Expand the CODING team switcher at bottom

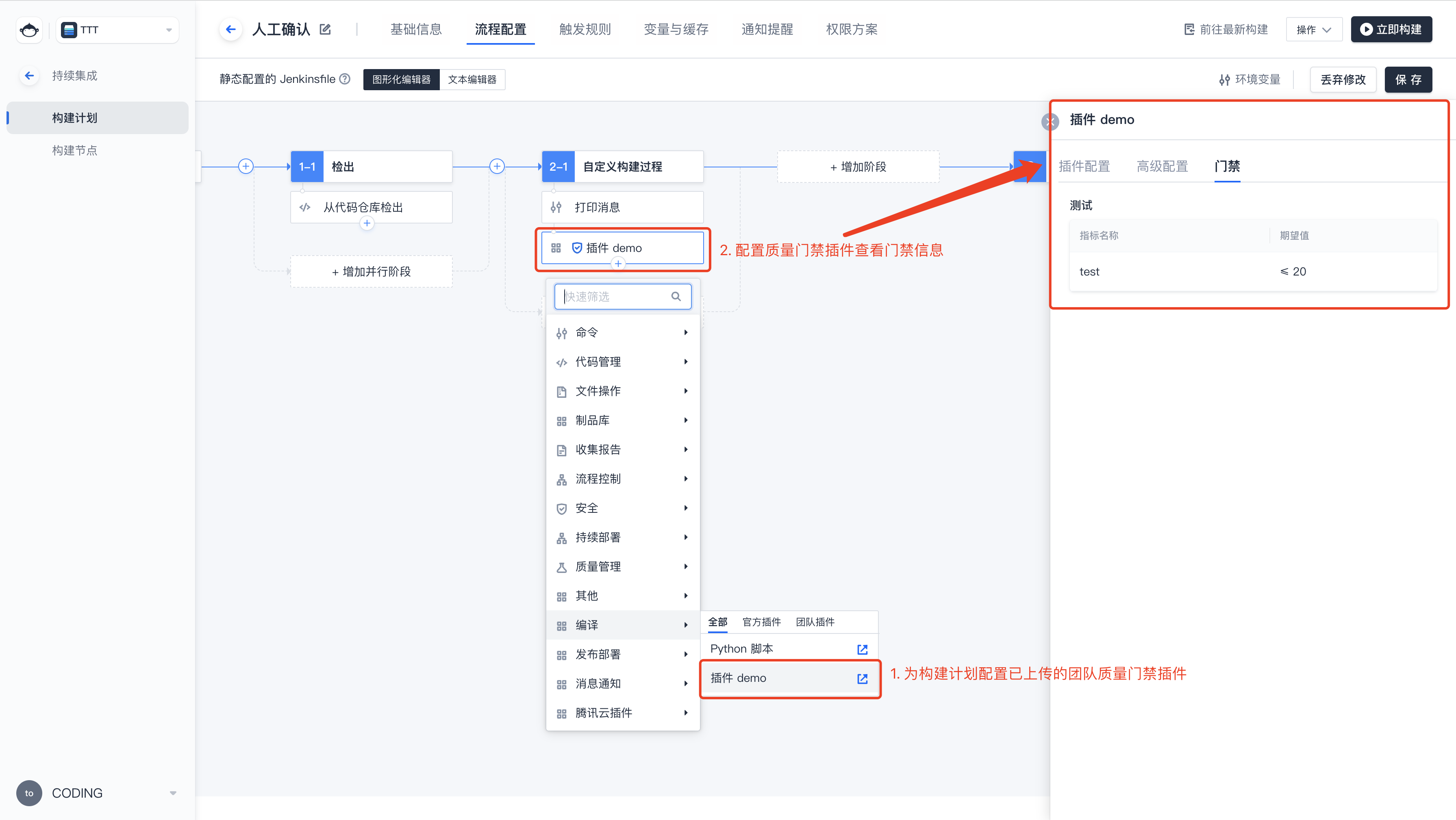pyautogui.click(x=173, y=793)
